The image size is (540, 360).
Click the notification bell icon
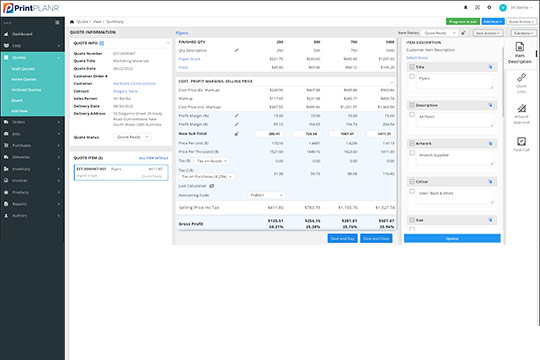[x=466, y=7]
